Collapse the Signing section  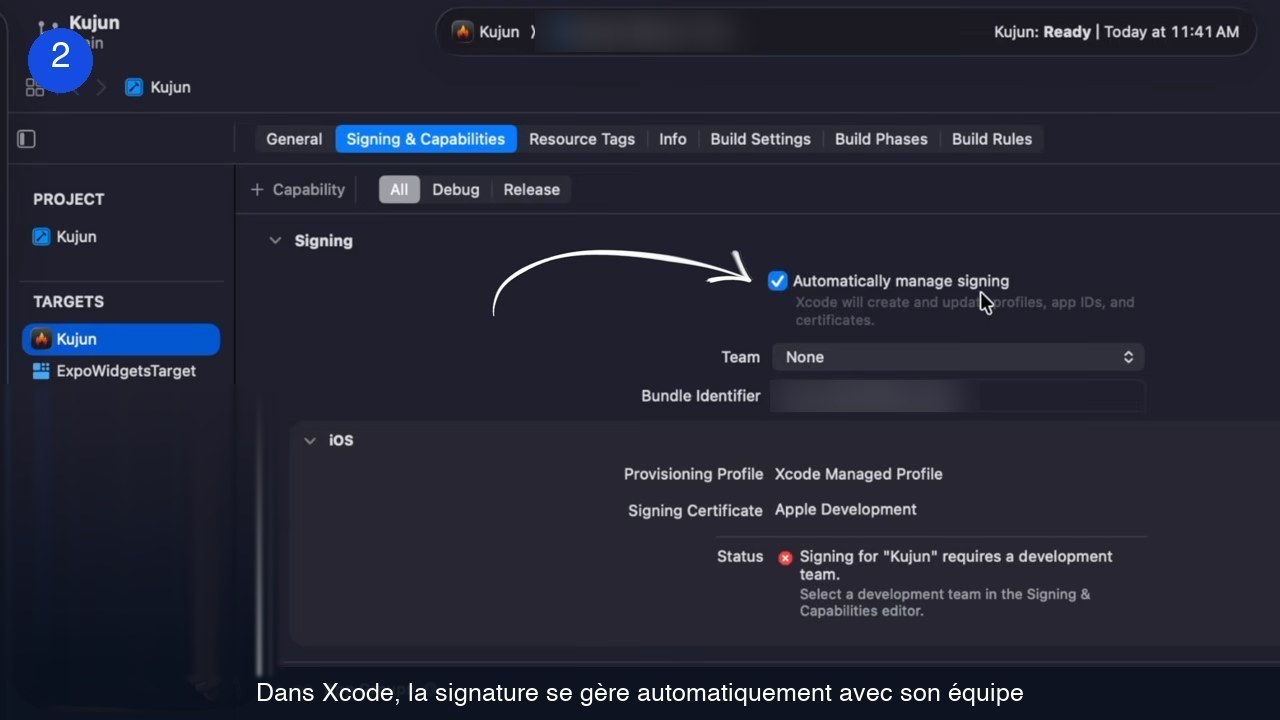click(x=275, y=241)
